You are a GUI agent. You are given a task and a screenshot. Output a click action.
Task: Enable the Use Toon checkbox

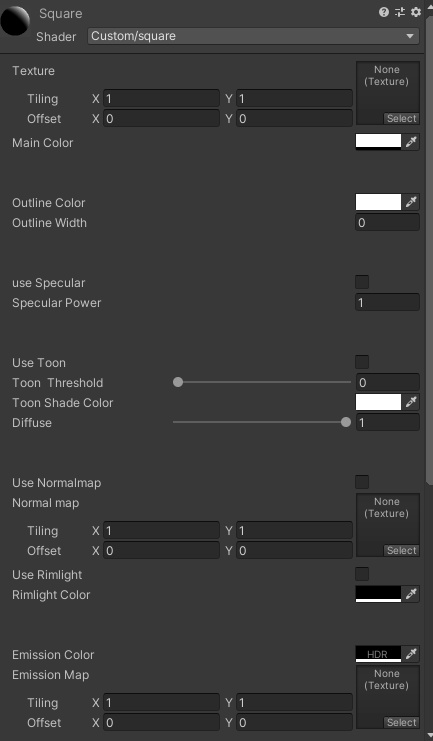[x=362, y=362]
